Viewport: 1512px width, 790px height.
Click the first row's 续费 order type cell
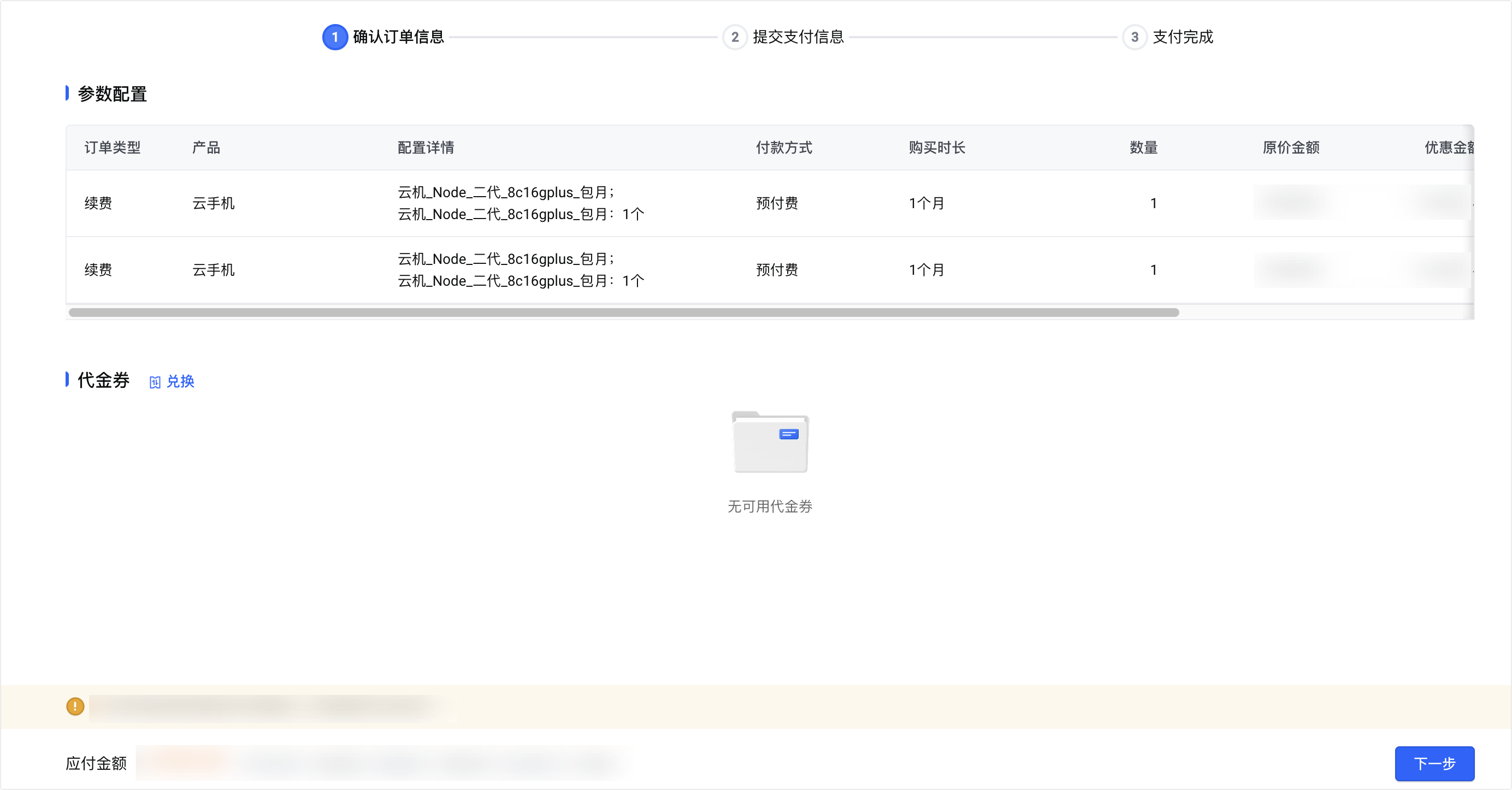click(x=98, y=203)
